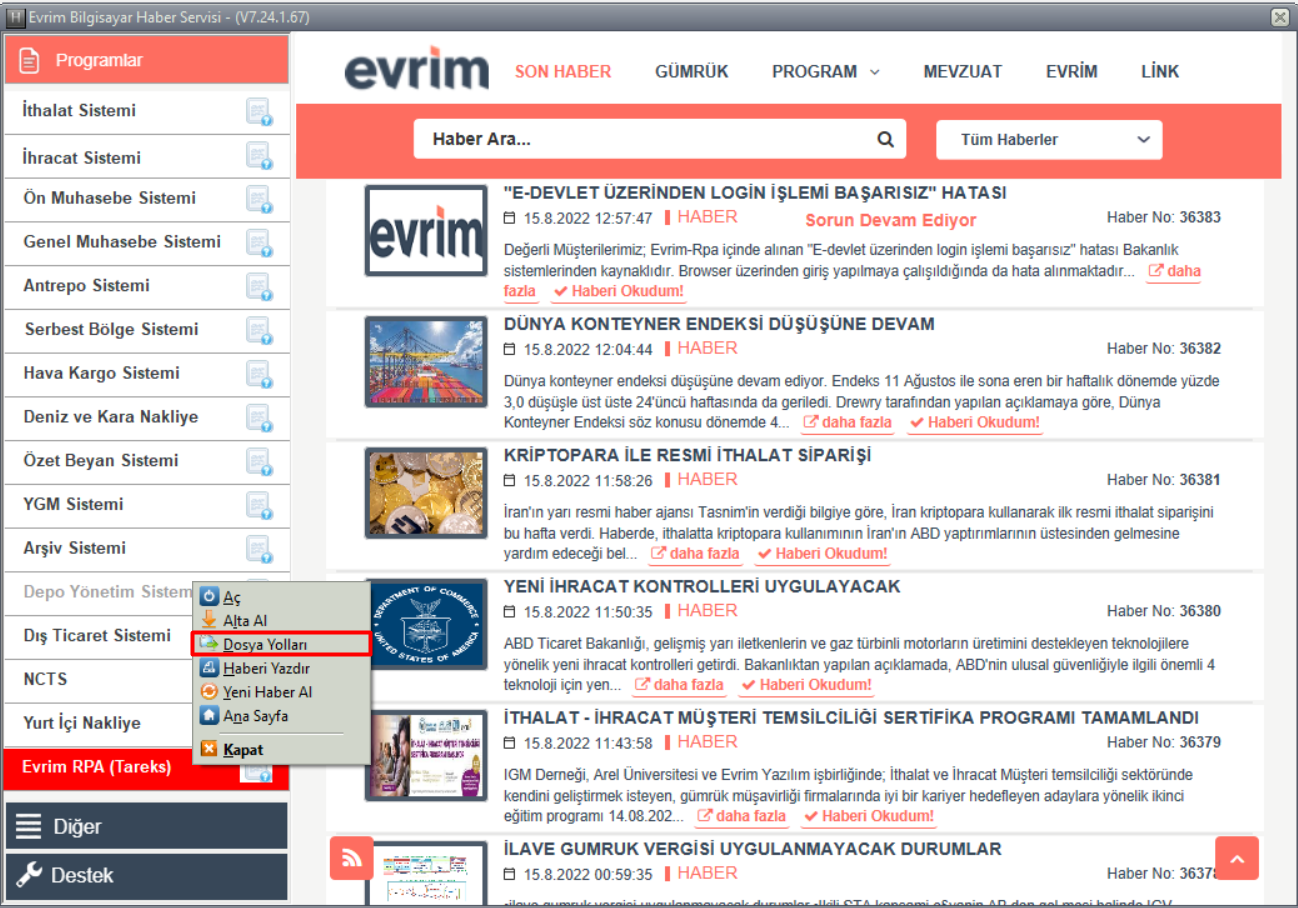Open the NCTS program entry
Viewport: 1298px width, 908px height.
pos(45,680)
